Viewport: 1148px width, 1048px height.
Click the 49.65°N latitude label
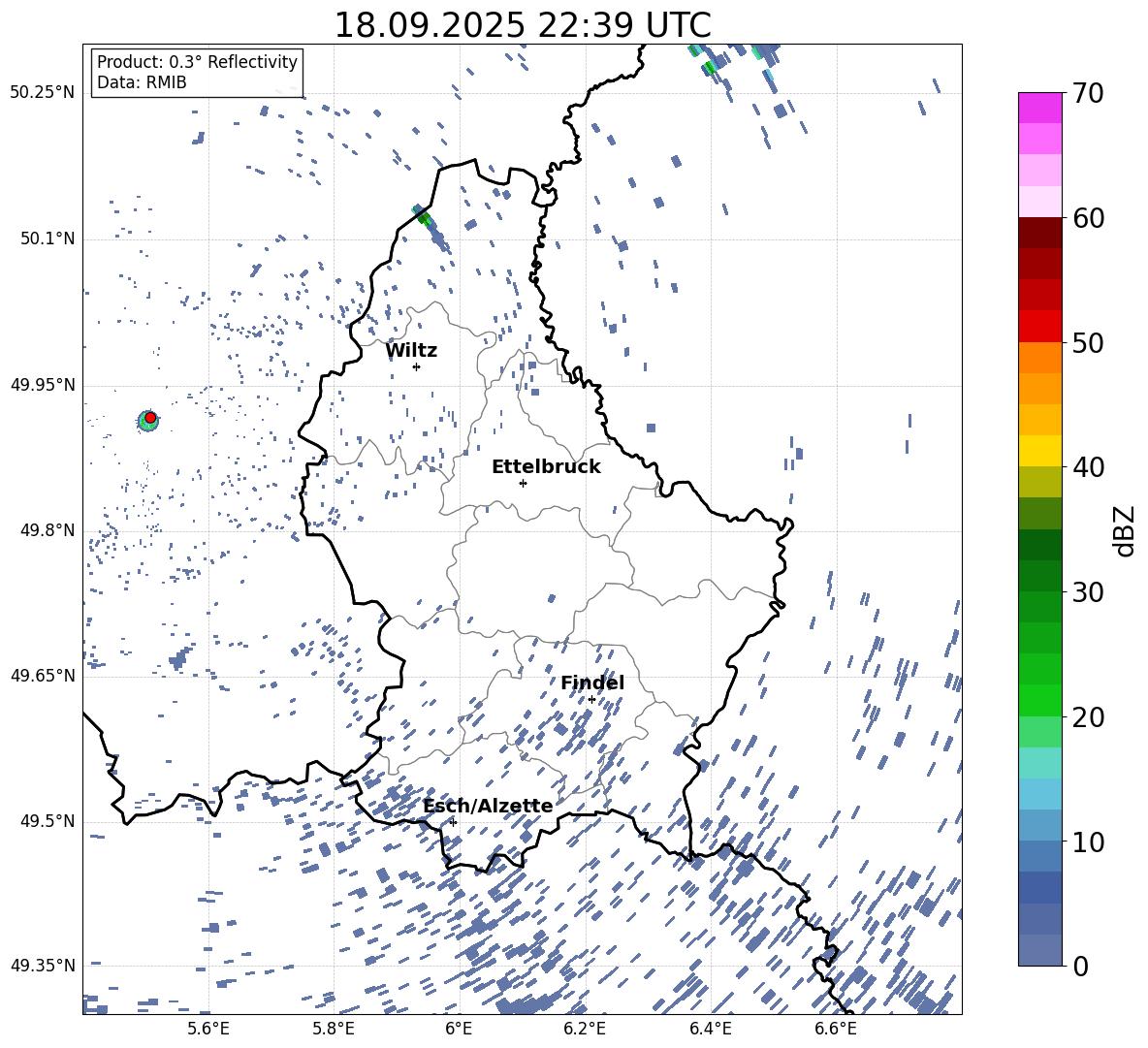(44, 675)
